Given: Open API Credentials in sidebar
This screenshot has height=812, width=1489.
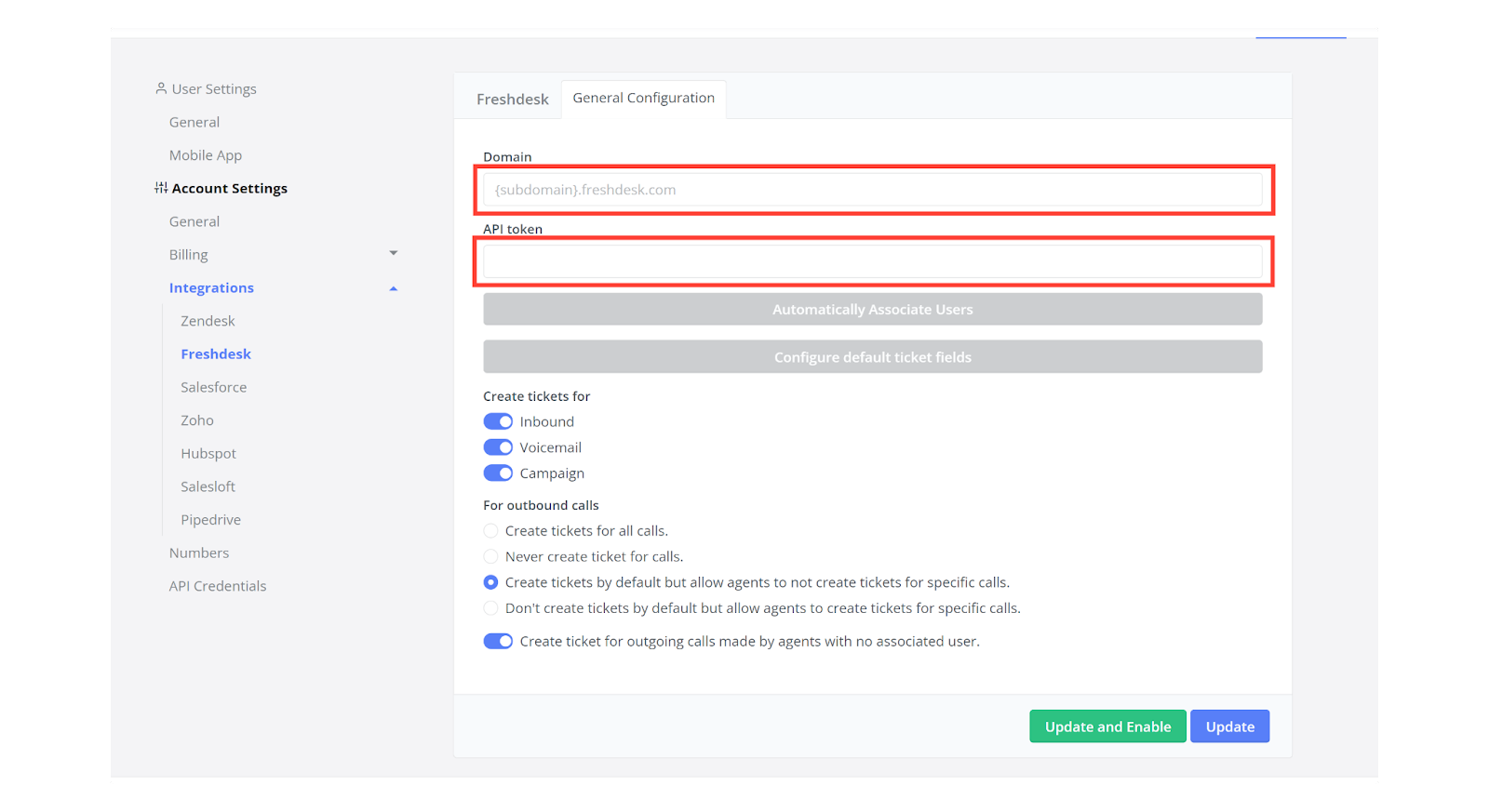Looking at the screenshot, I should point(218,586).
